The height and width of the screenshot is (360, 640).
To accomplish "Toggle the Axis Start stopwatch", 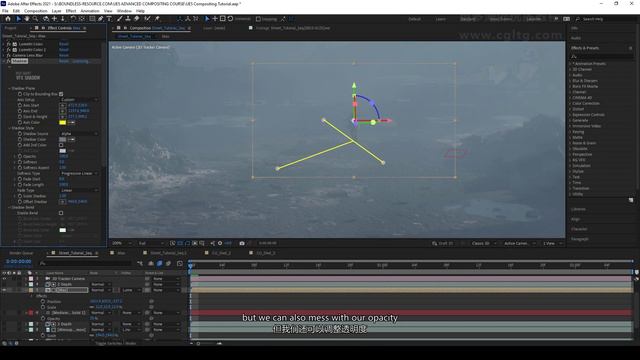I will [x=20, y=105].
